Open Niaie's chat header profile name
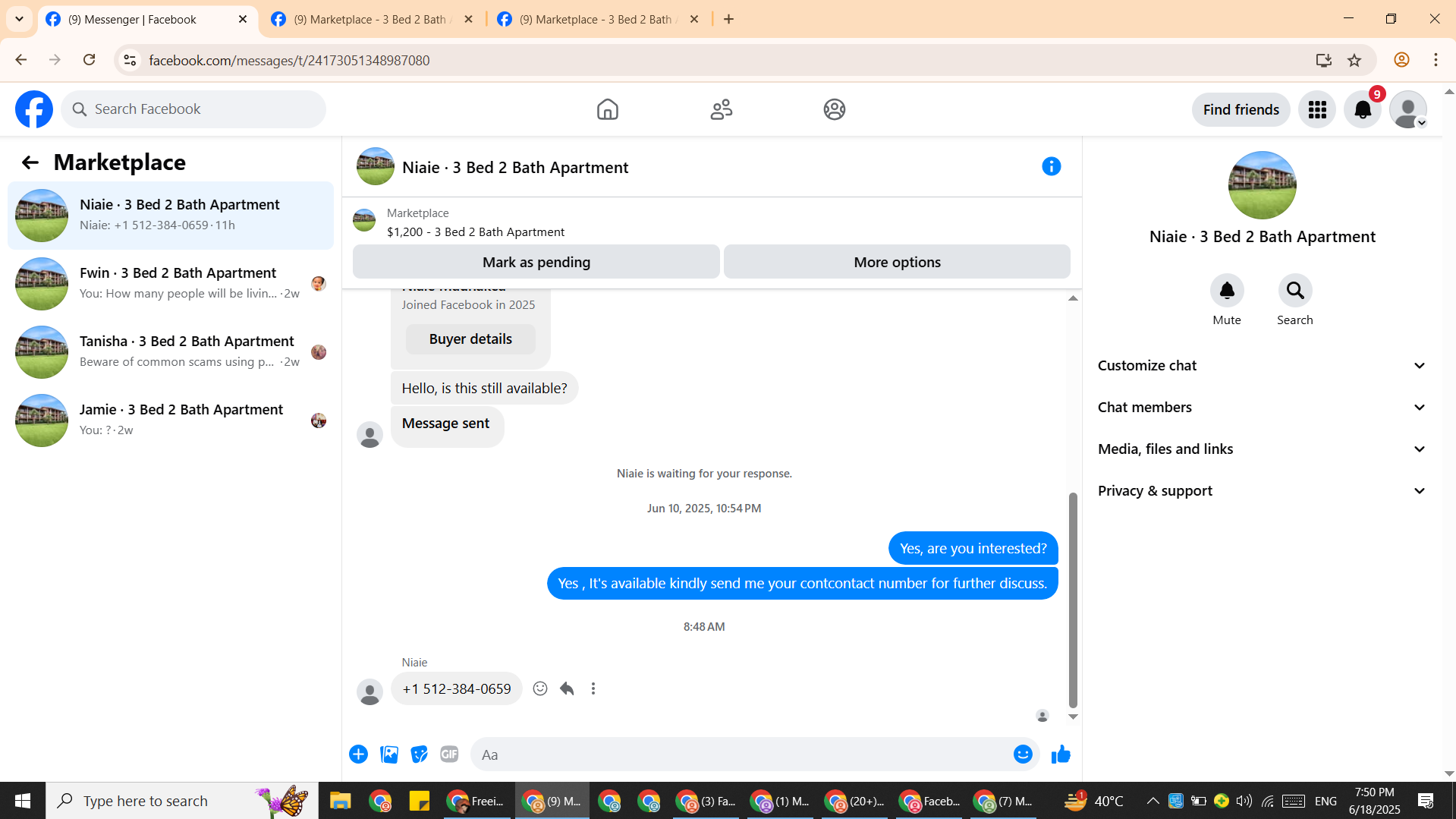1456x819 pixels. pyautogui.click(x=515, y=168)
